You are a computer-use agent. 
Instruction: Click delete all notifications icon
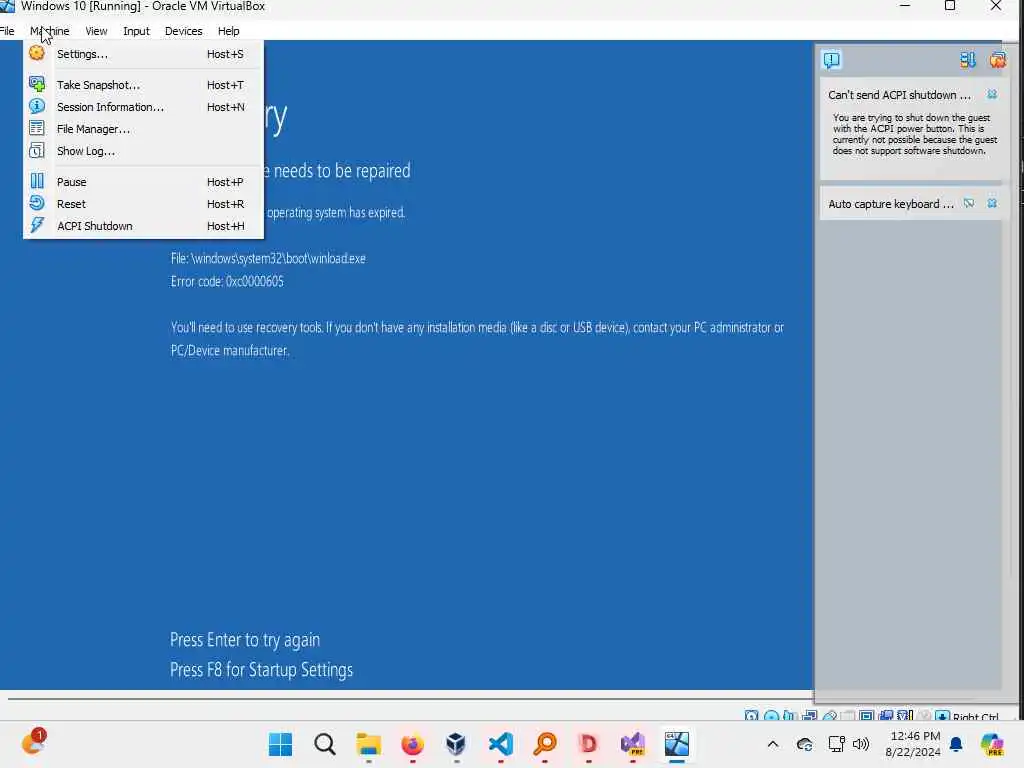(x=997, y=60)
